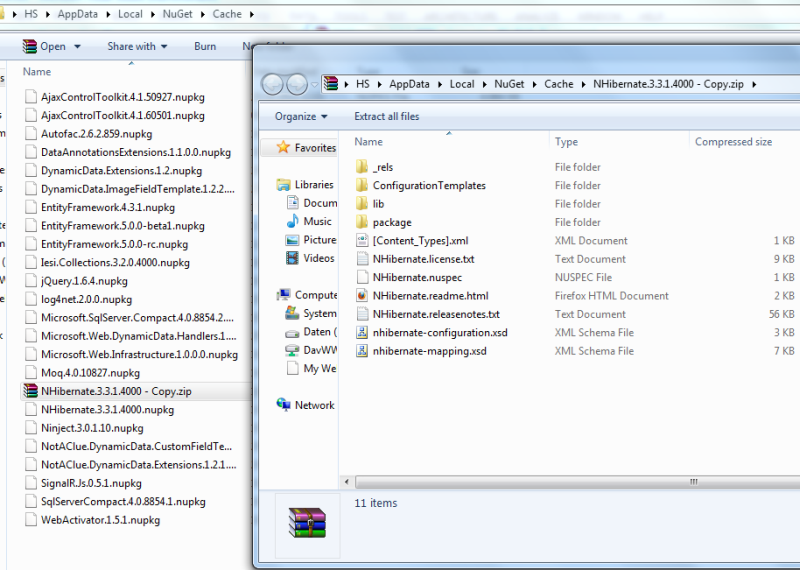The height and width of the screenshot is (570, 800).
Task: Click the file icon of jQuery.1.6.4.nupkg
Action: pyautogui.click(x=31, y=281)
